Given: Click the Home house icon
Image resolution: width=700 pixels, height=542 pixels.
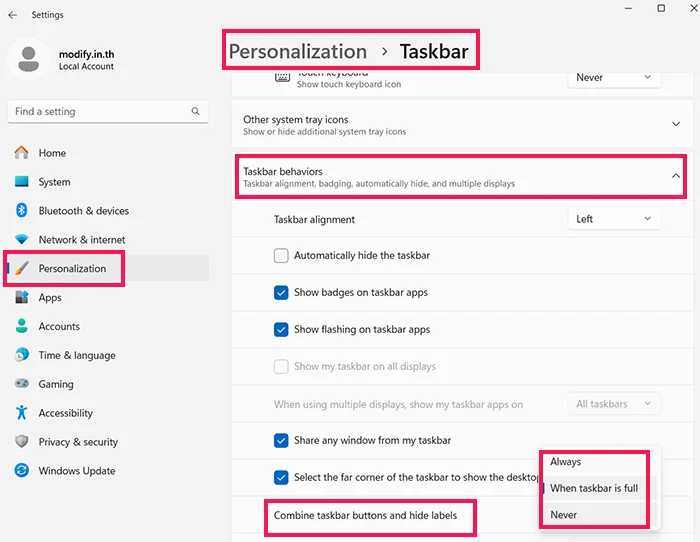Looking at the screenshot, I should (21, 153).
